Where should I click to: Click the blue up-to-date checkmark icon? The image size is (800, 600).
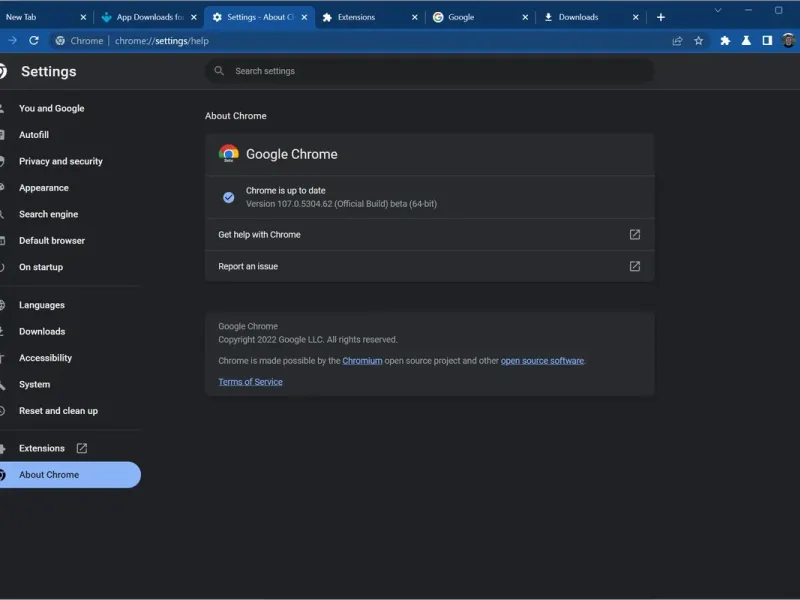click(x=229, y=197)
